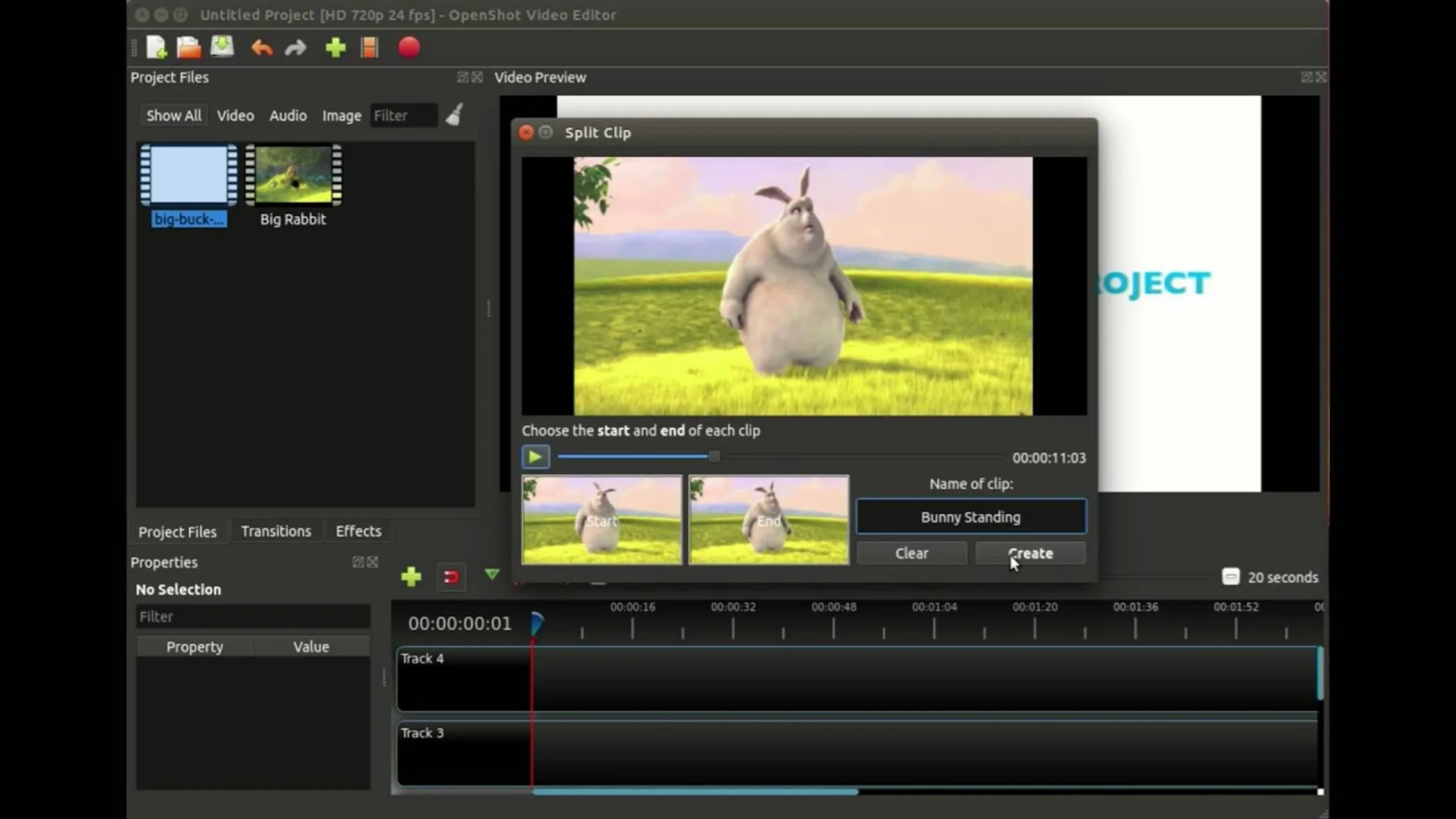The width and height of the screenshot is (1456, 819).
Task: Undock the Project Files panel
Action: [x=463, y=77]
